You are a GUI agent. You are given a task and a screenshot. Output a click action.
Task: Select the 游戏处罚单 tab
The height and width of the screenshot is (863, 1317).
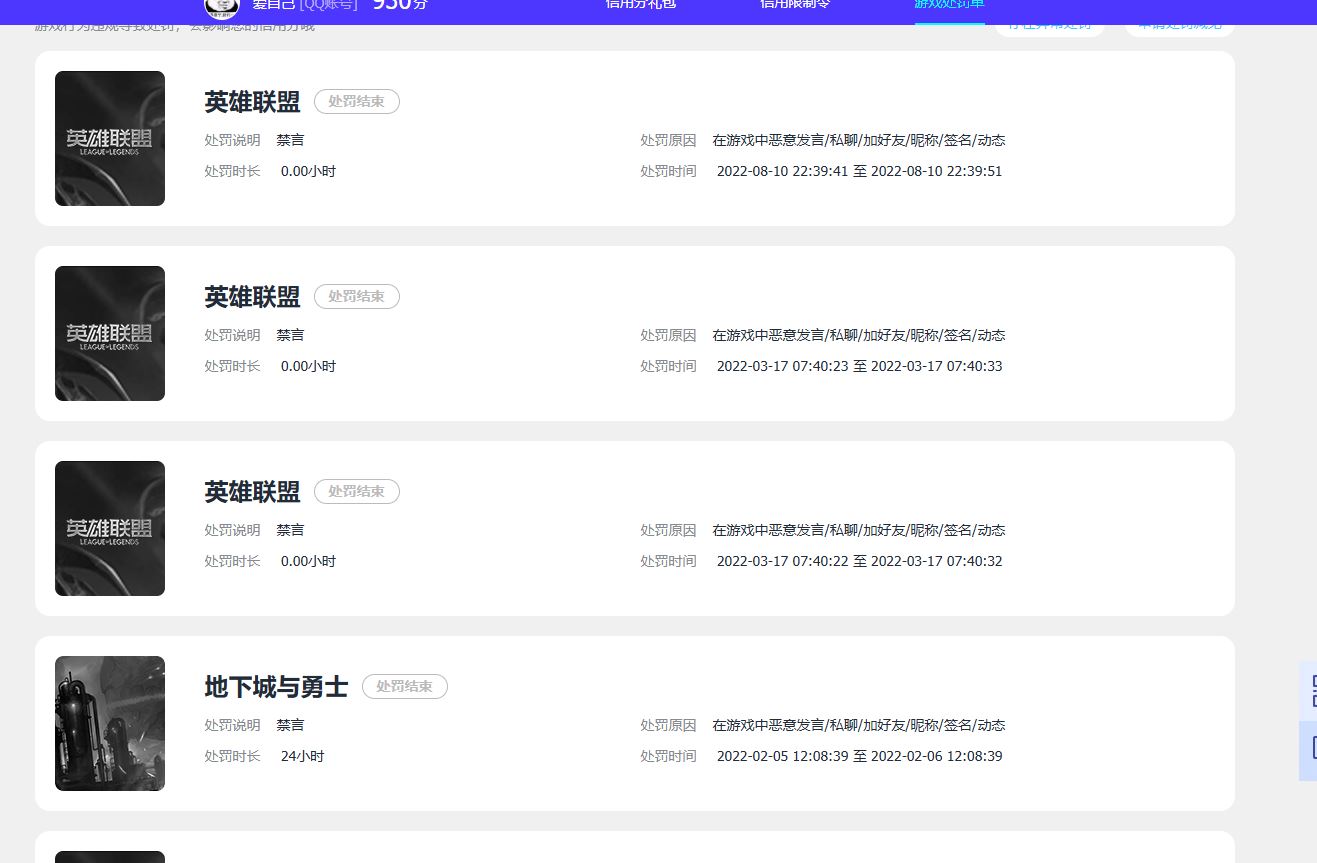949,5
